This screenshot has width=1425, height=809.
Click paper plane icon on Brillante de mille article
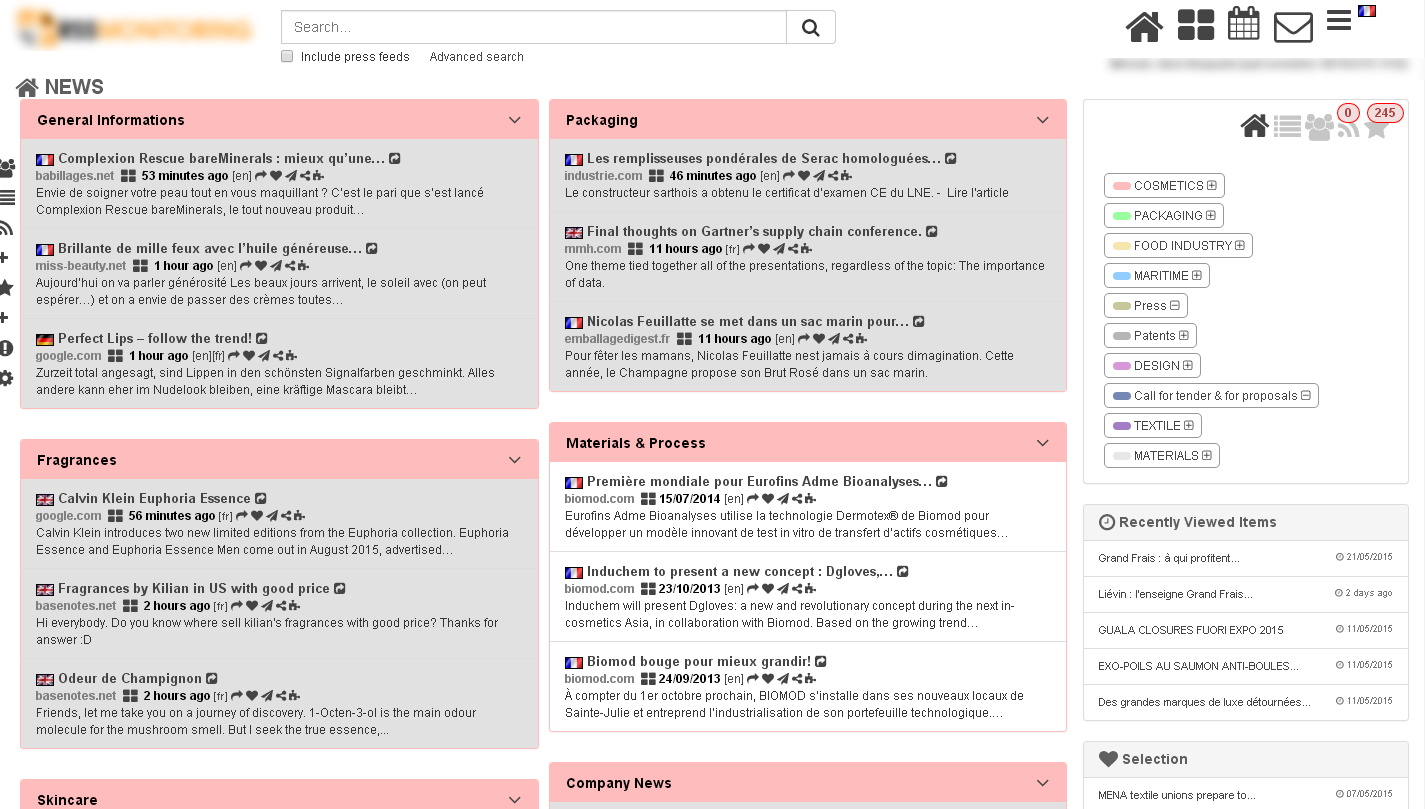click(274, 266)
